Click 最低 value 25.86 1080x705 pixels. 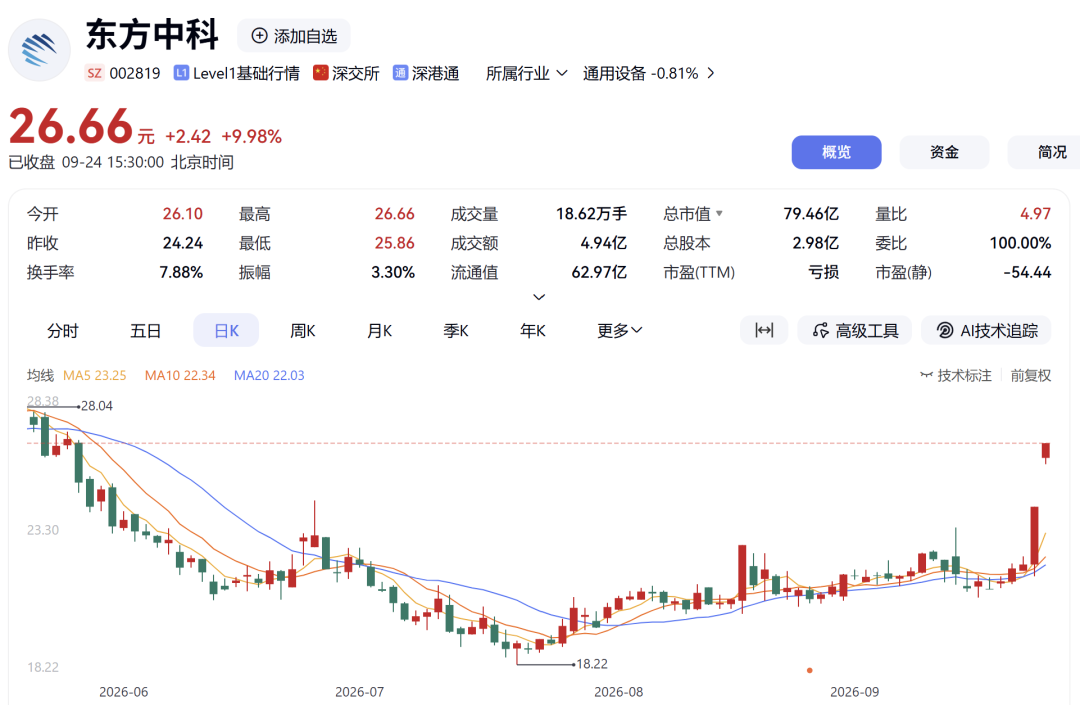click(x=395, y=243)
